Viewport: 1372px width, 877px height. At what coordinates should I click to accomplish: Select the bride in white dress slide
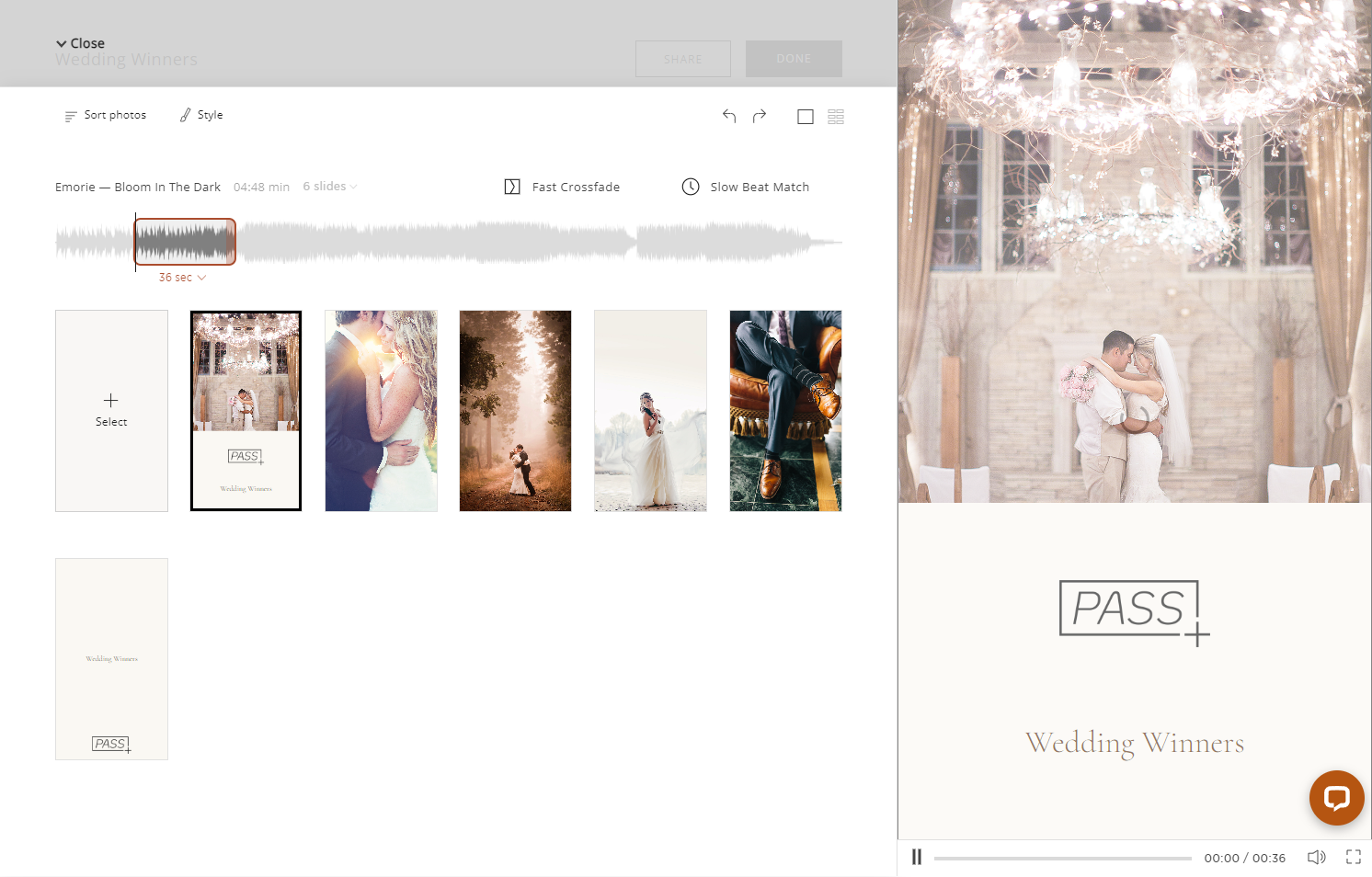coord(650,411)
